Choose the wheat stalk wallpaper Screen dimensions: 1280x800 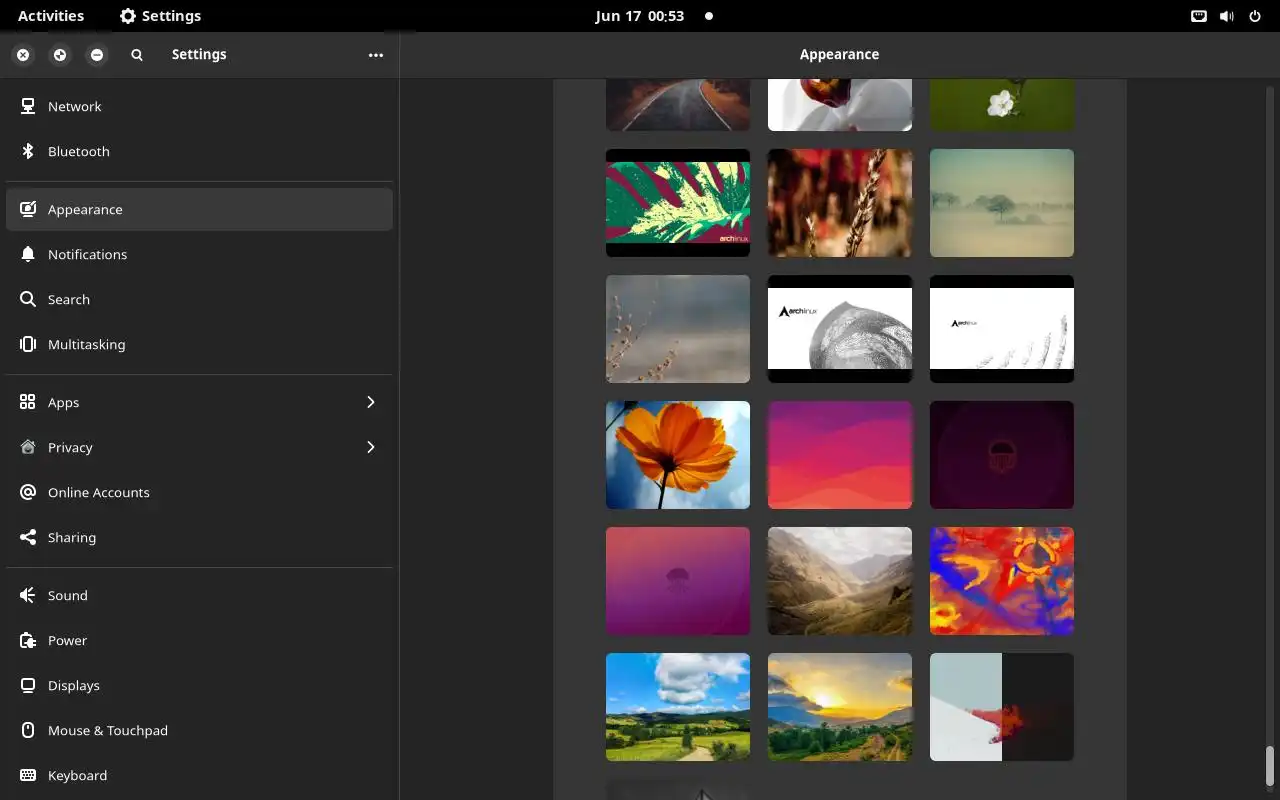tap(840, 203)
